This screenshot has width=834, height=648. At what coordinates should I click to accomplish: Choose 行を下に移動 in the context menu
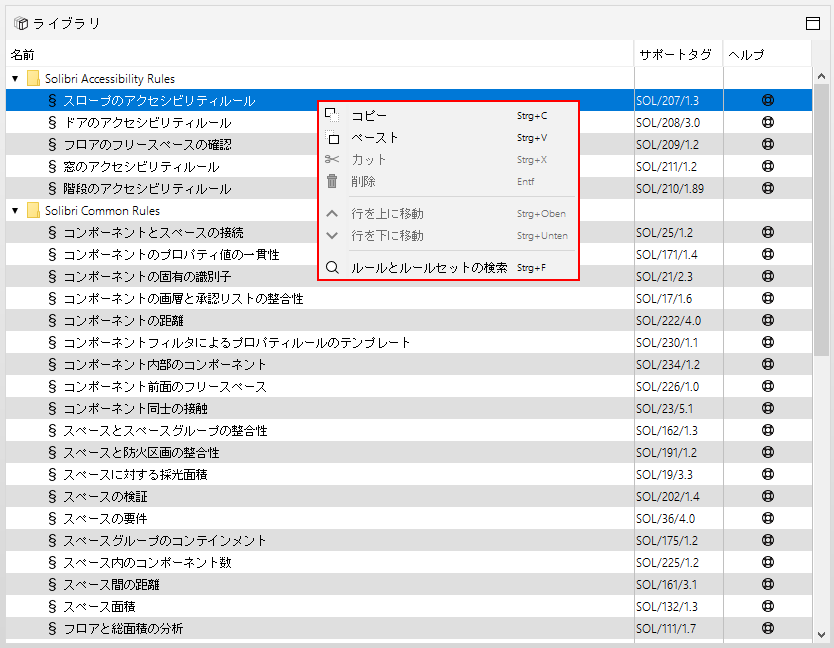click(x=448, y=236)
